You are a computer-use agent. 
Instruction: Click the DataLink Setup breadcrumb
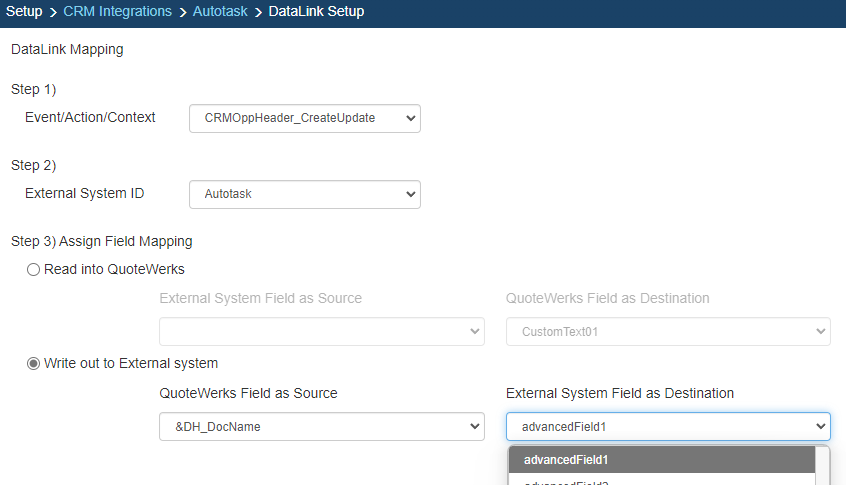pyautogui.click(x=316, y=11)
